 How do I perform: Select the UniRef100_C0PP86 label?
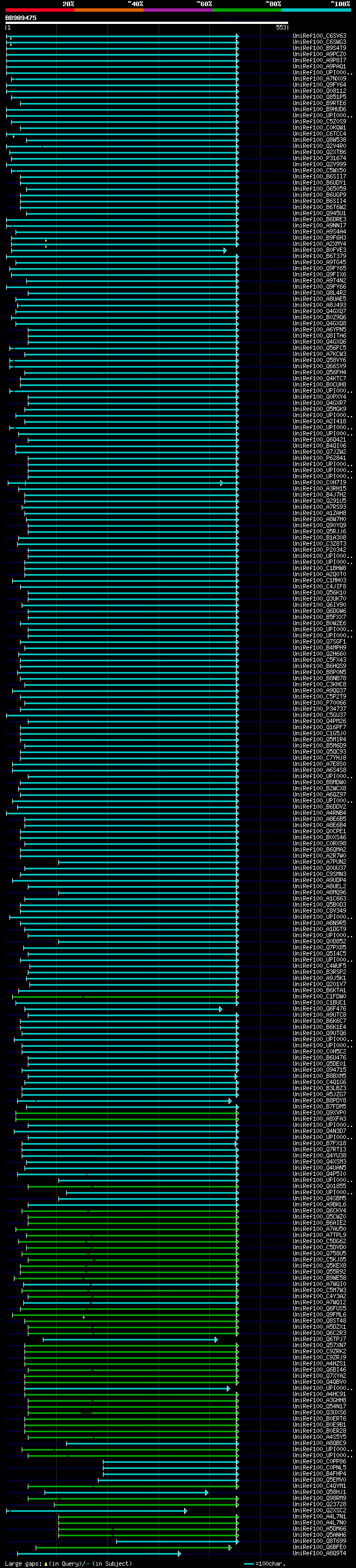319,1461
